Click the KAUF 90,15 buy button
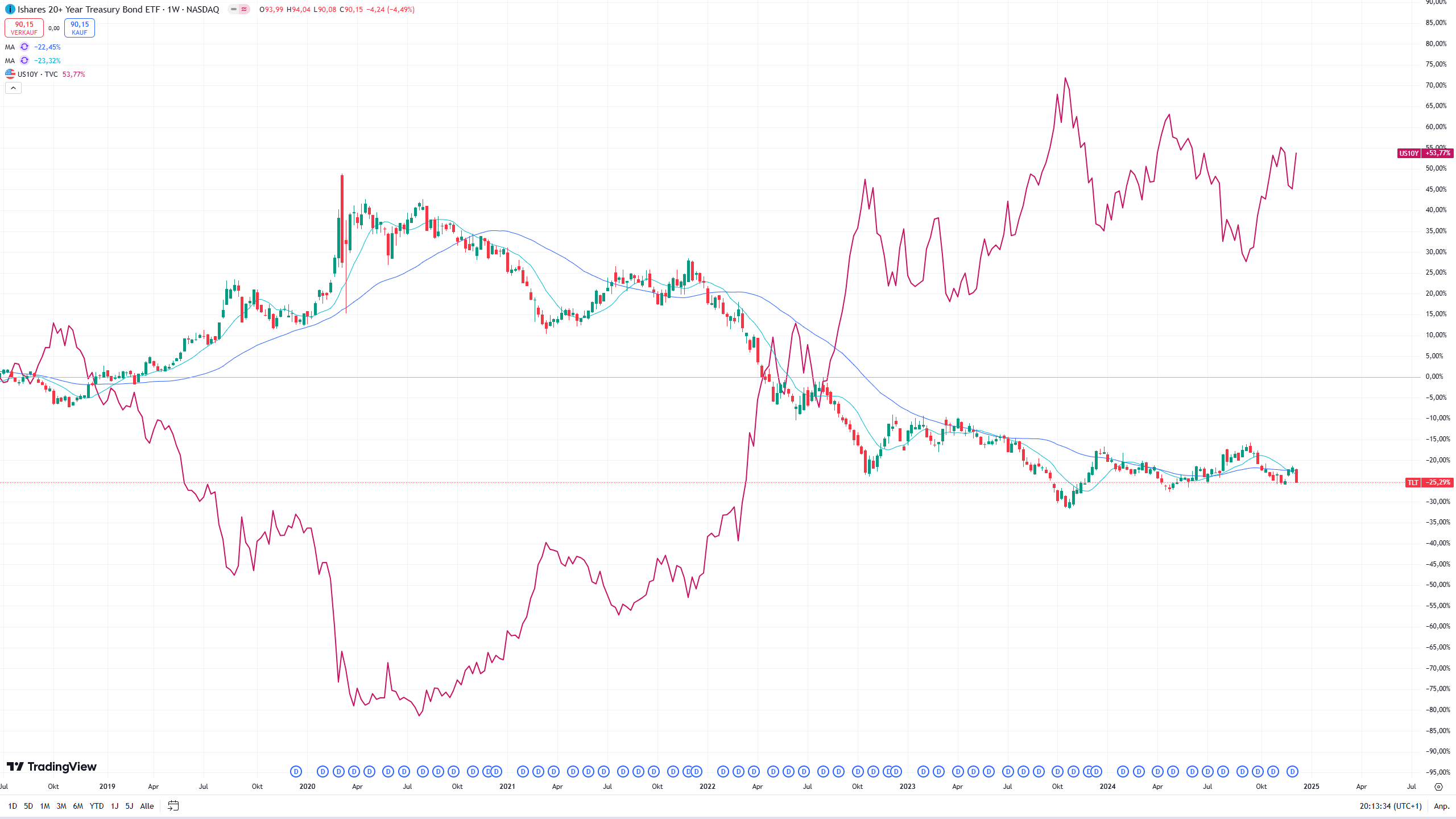This screenshot has width=1456, height=819. point(80,28)
